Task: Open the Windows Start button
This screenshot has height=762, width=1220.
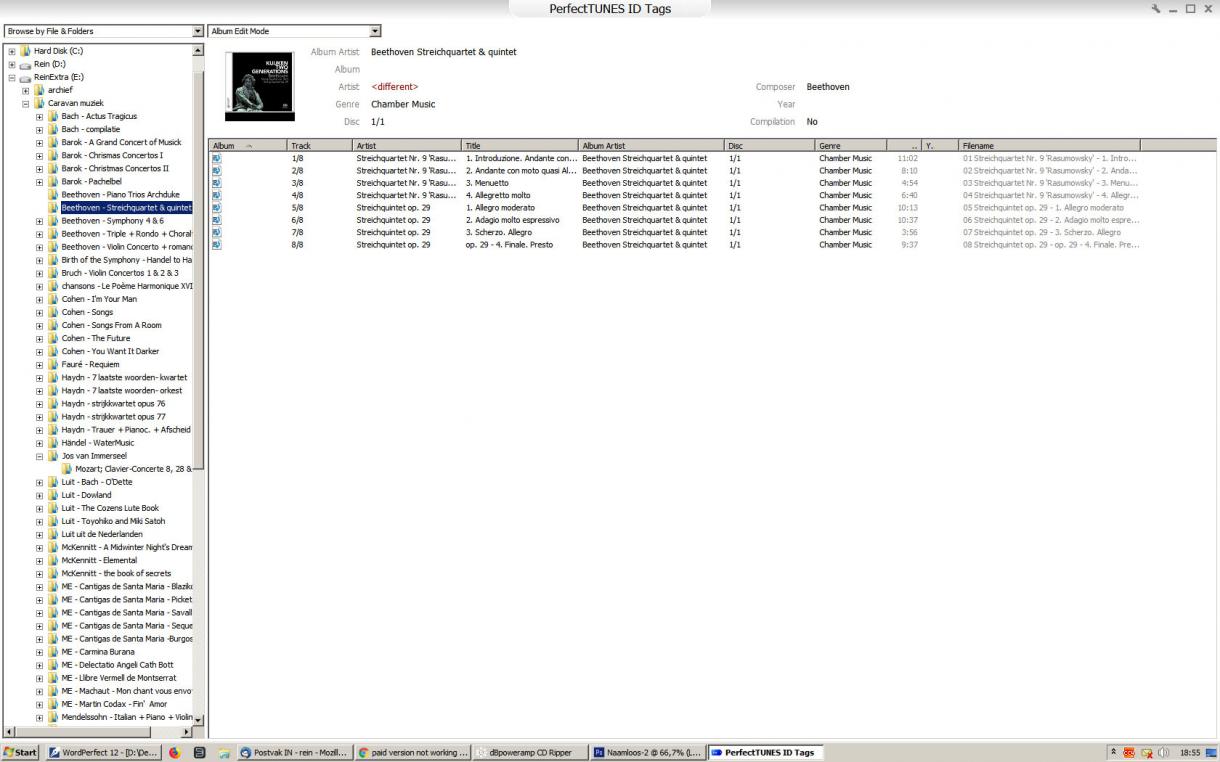Action: (x=20, y=752)
